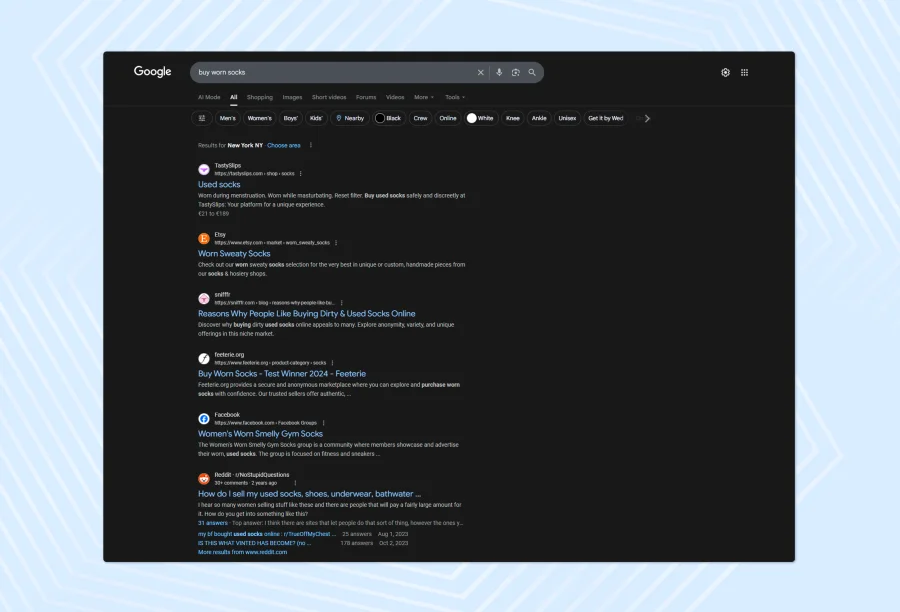The width and height of the screenshot is (900, 612).
Task: Expand the More search types dropdown
Action: pos(423,97)
